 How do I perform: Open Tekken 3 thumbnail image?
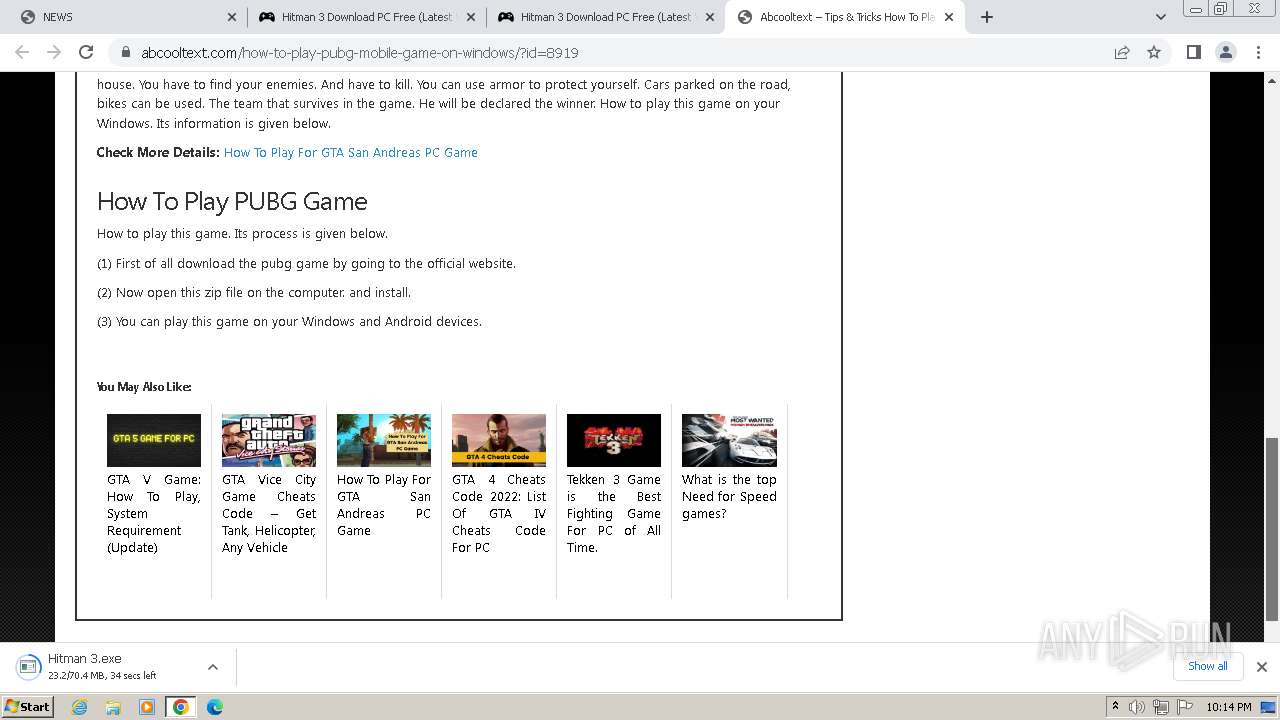click(614, 440)
